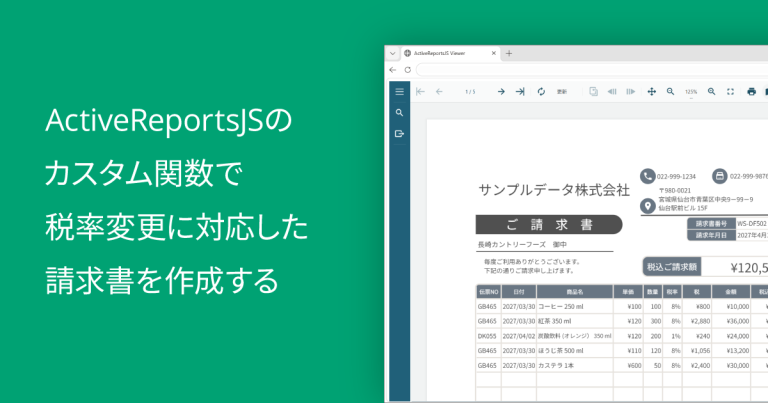Viewport: 768px width, 403px height.
Task: Click the 請求書番号 label
Action: click(x=711, y=224)
